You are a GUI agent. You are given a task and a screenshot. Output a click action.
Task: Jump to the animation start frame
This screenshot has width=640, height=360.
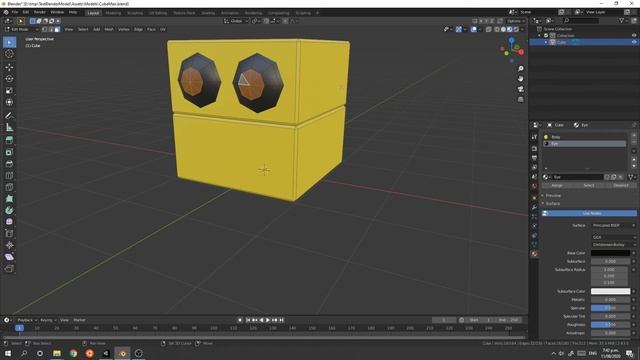[247, 320]
